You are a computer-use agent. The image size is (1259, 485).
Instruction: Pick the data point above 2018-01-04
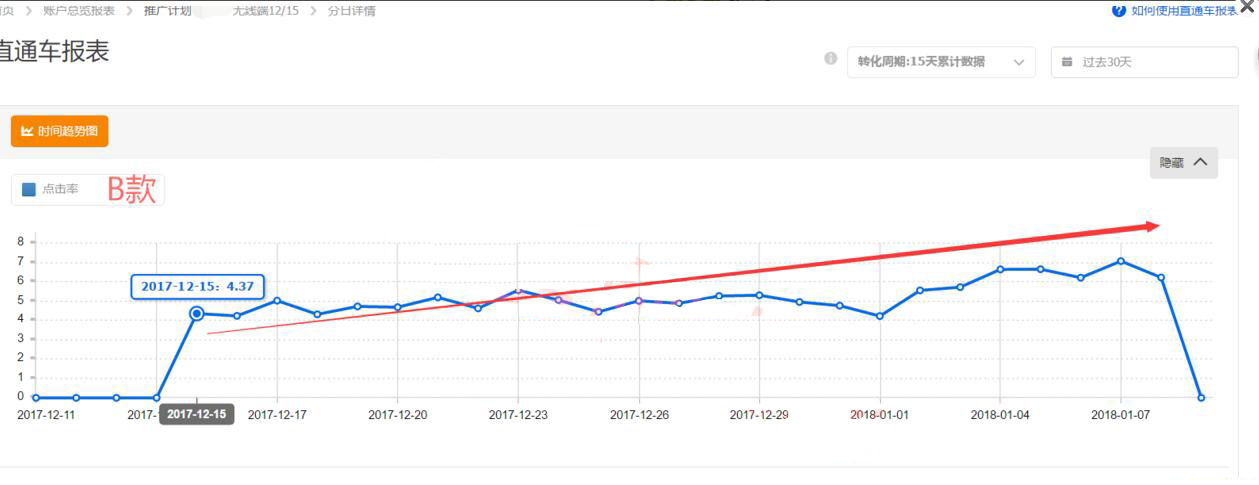(x=1000, y=269)
